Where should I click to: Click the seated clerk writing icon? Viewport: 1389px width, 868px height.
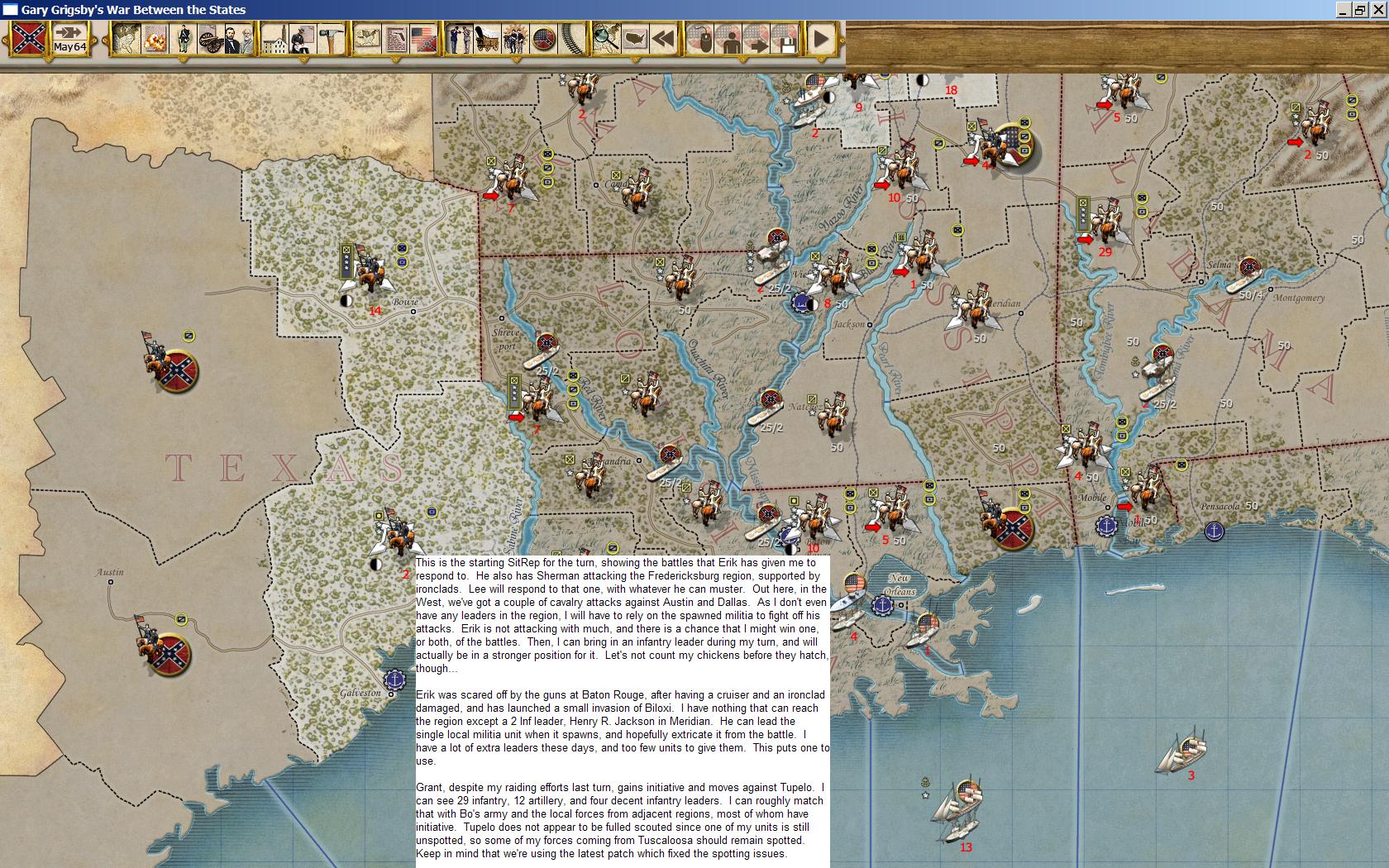click(303, 39)
